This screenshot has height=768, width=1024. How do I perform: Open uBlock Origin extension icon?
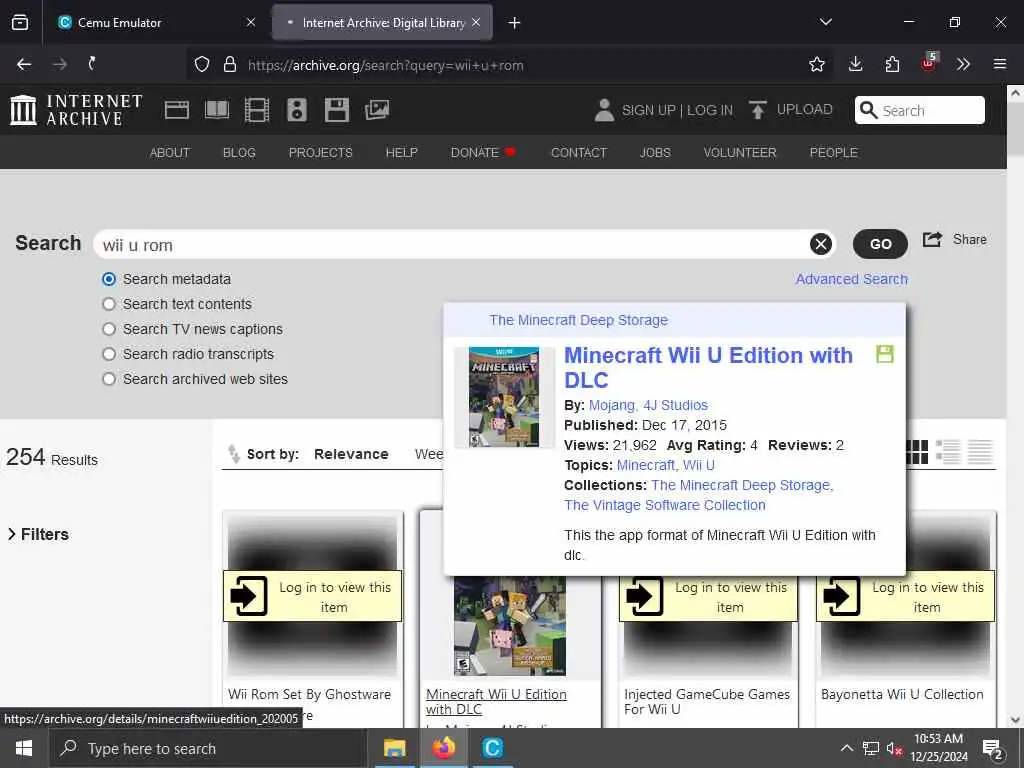pos(929,63)
